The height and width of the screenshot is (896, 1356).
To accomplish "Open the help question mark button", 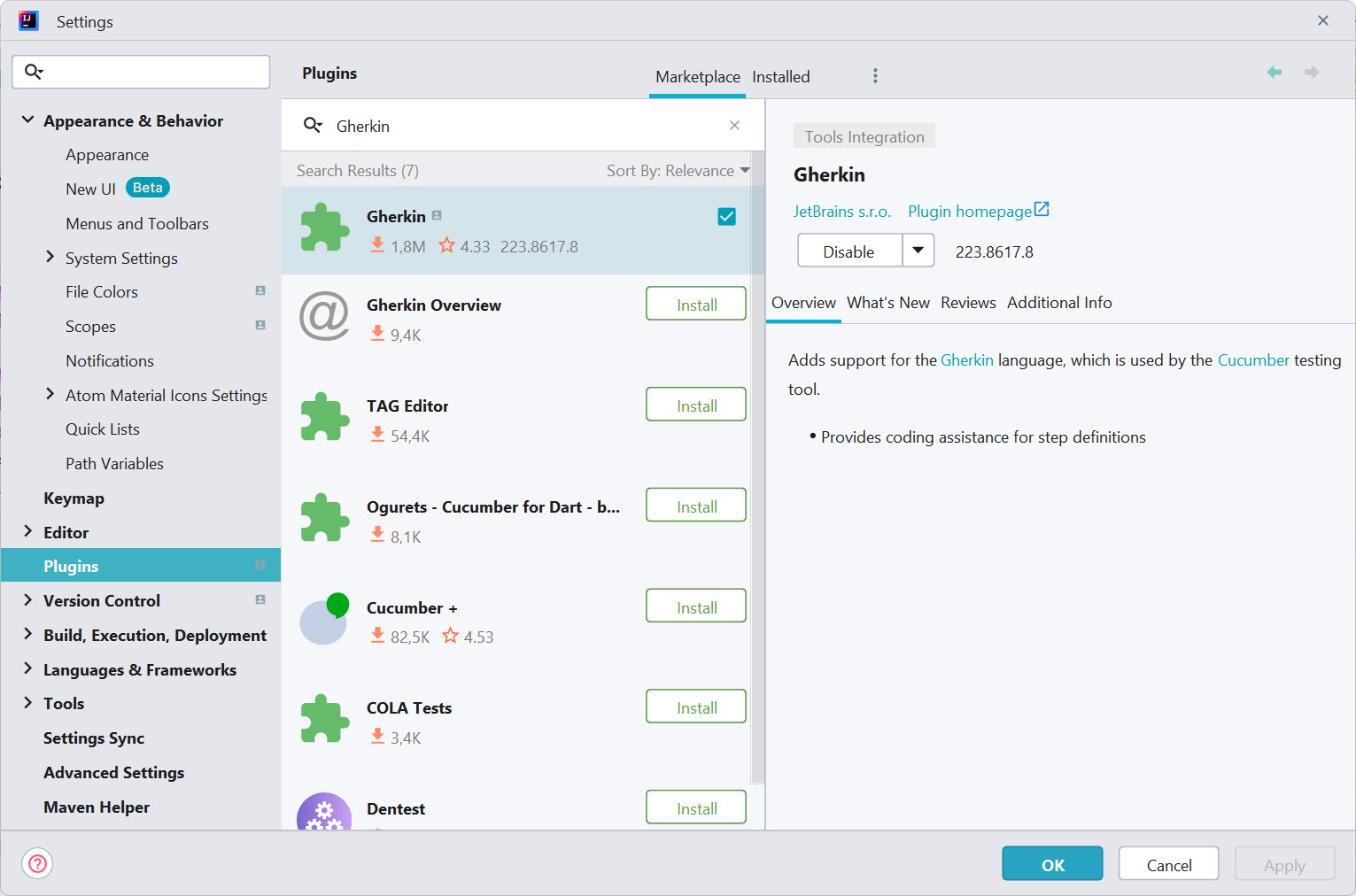I will click(37, 863).
